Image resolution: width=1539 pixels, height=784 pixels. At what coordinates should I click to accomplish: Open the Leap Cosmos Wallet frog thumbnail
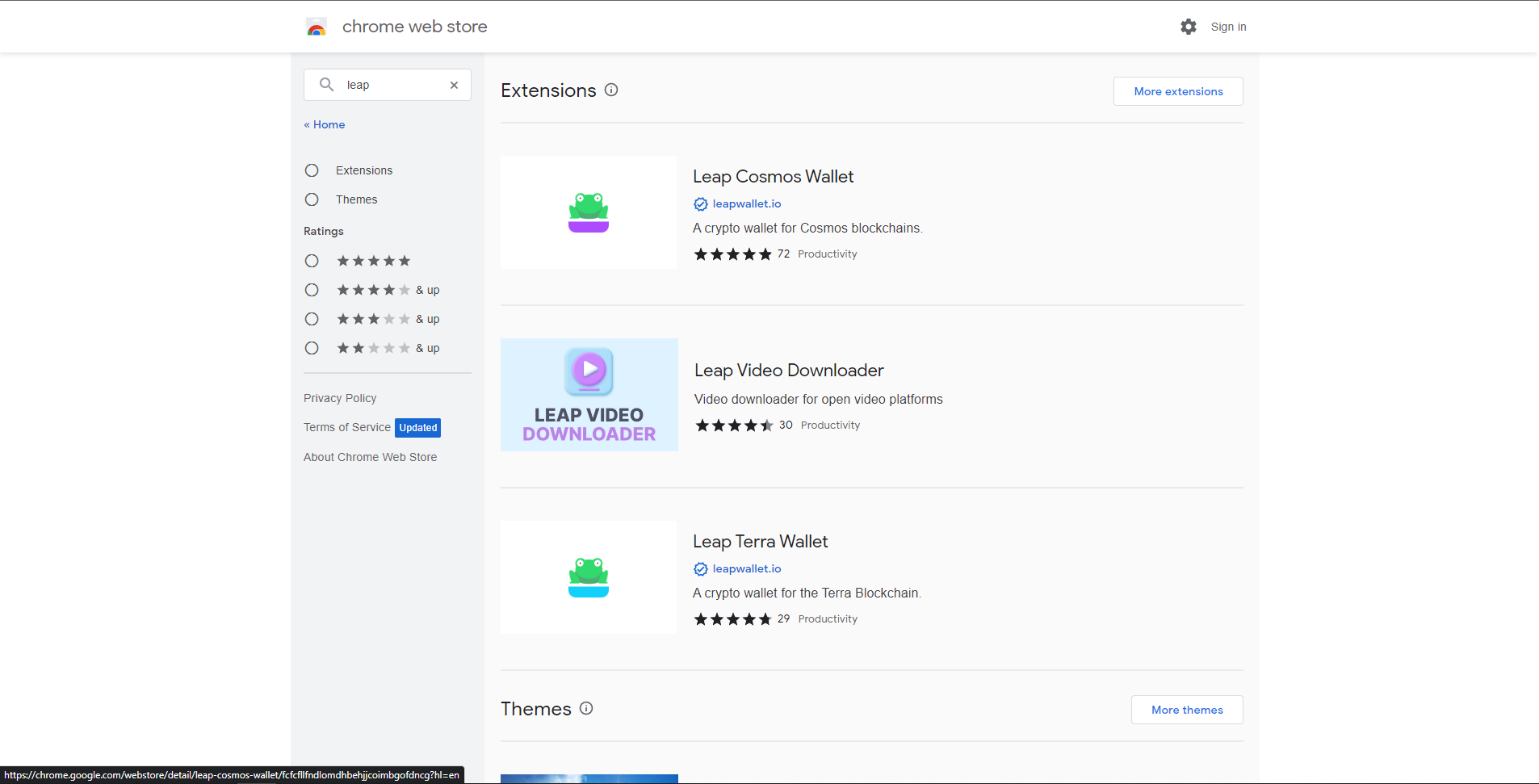tap(589, 212)
